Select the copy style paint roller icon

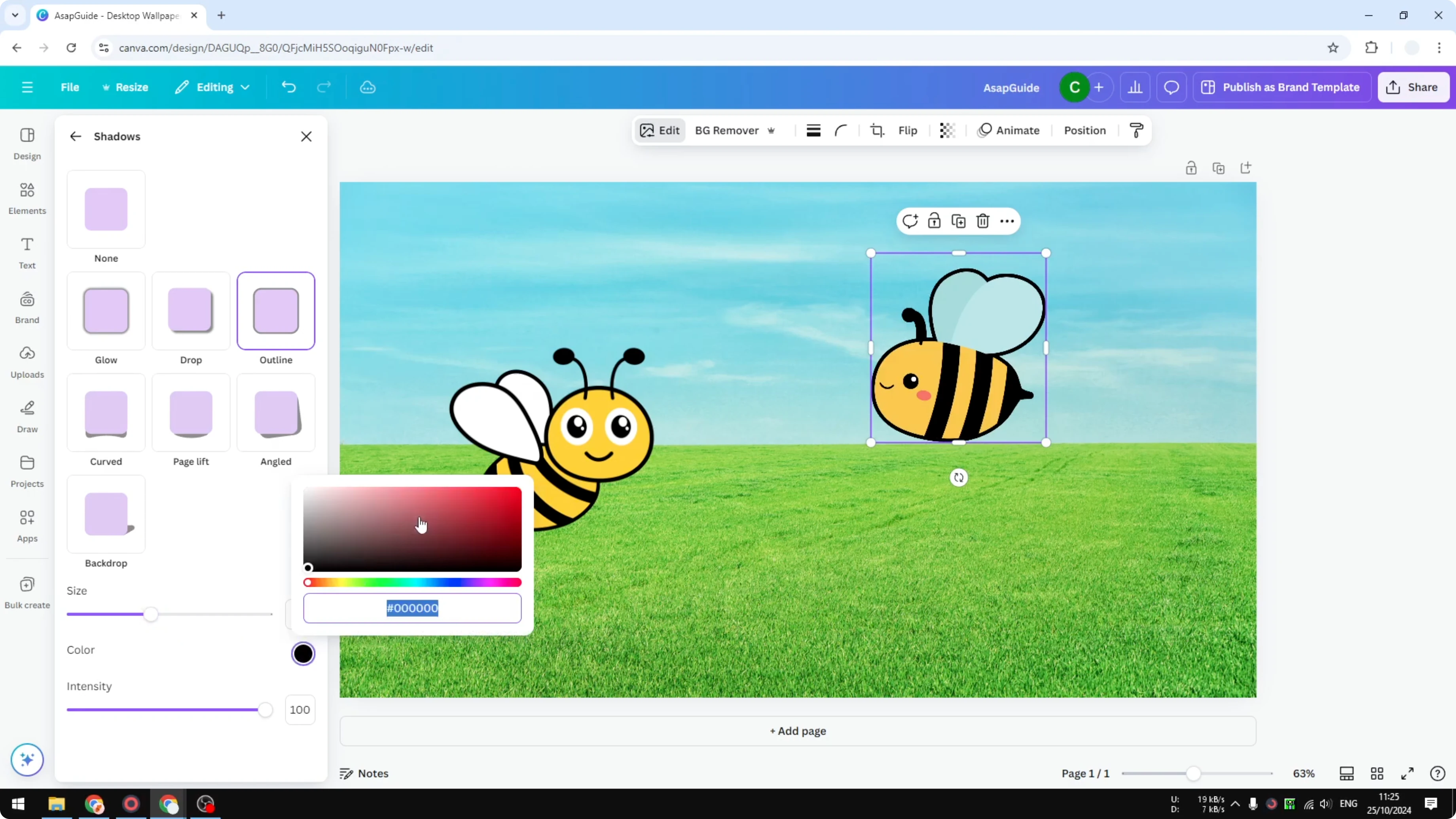(1136, 130)
